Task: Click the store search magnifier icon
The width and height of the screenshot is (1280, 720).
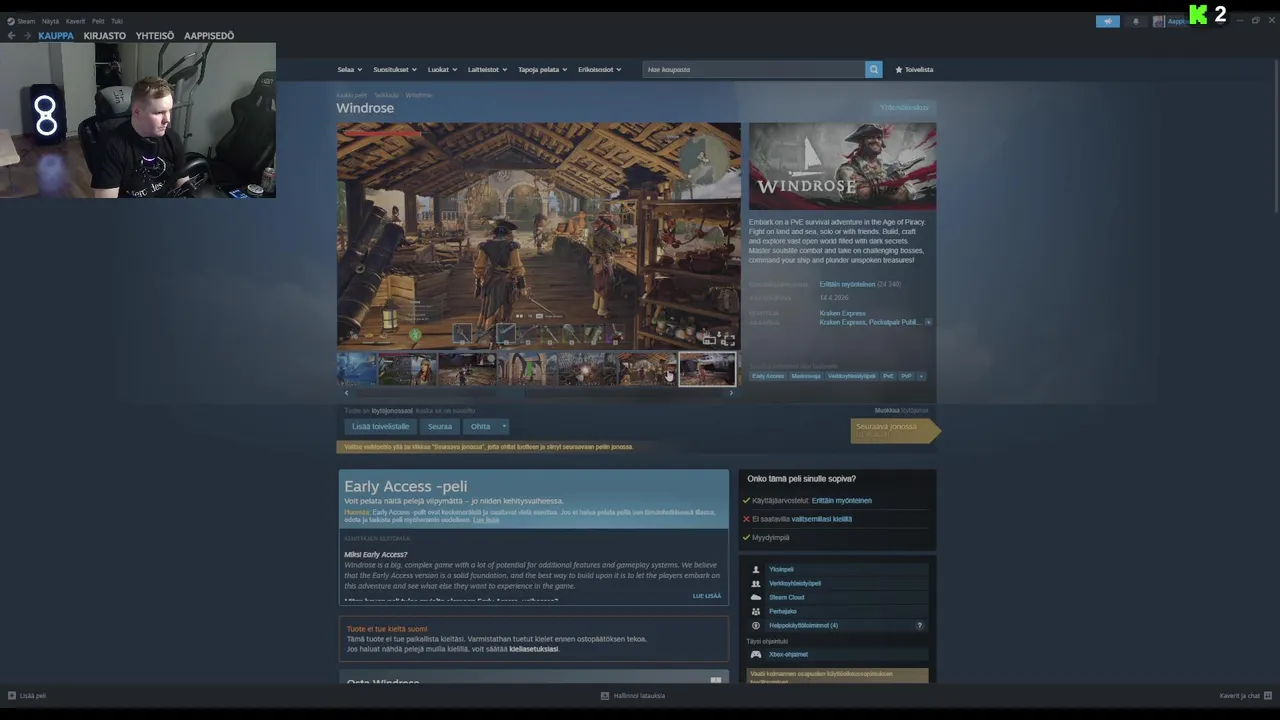Action: coord(874,70)
